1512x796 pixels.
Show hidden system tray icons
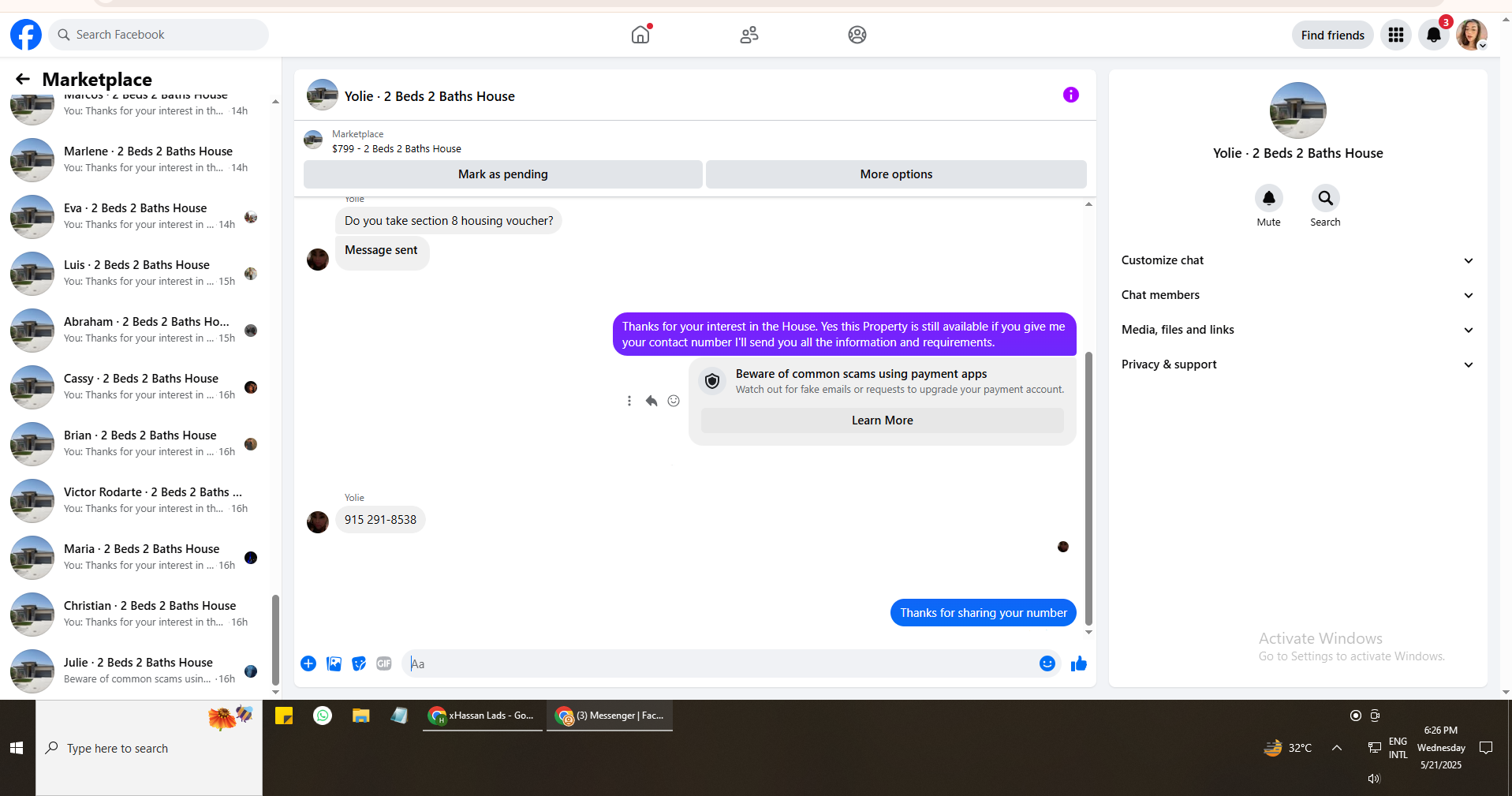tap(1337, 748)
